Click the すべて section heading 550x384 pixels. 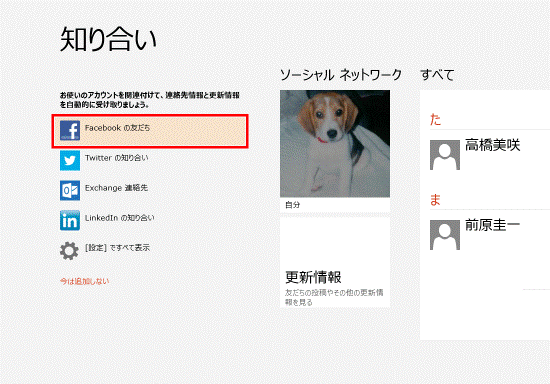pyautogui.click(x=437, y=75)
